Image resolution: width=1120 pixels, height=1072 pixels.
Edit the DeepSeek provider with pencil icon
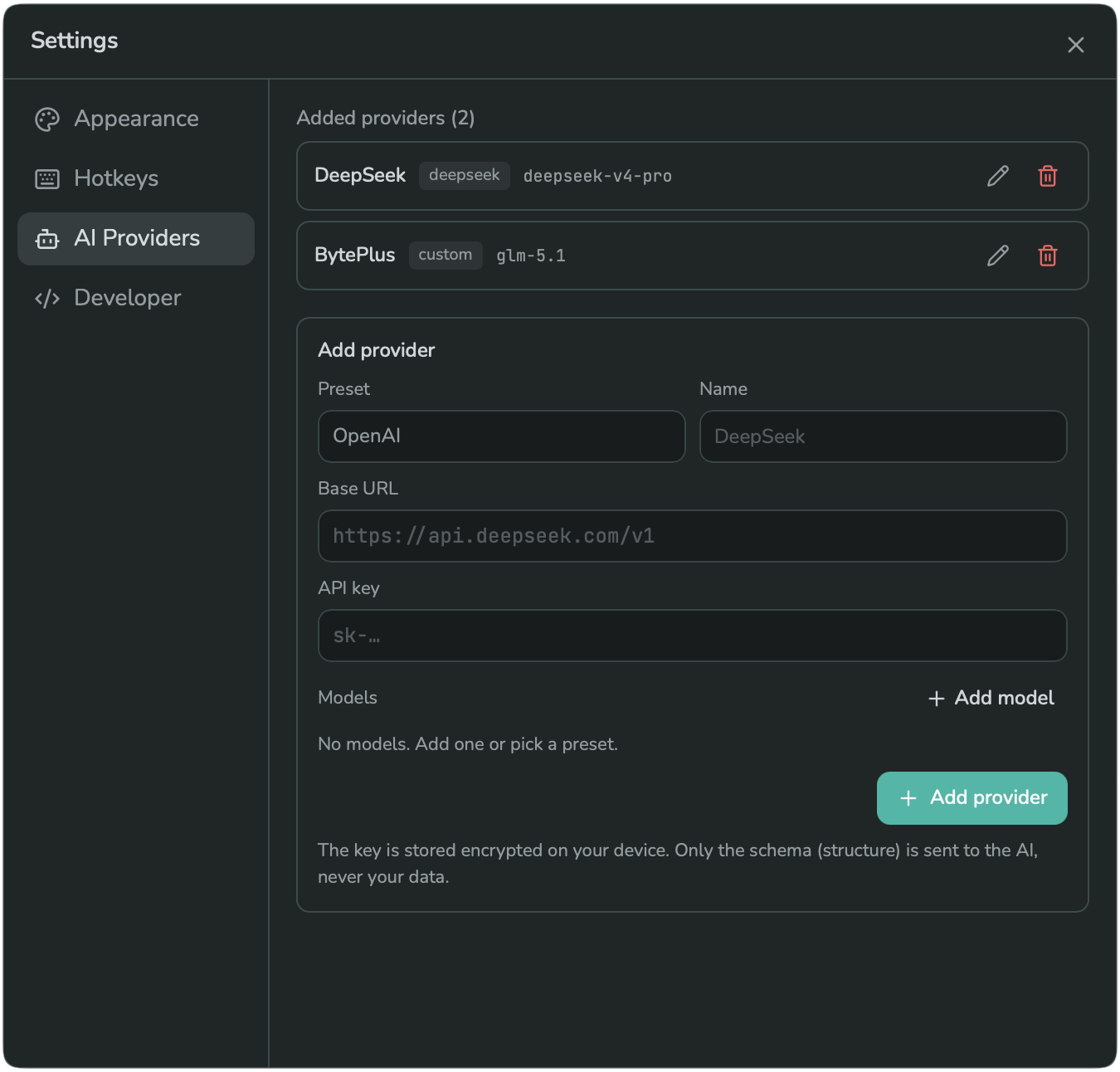tap(998, 176)
